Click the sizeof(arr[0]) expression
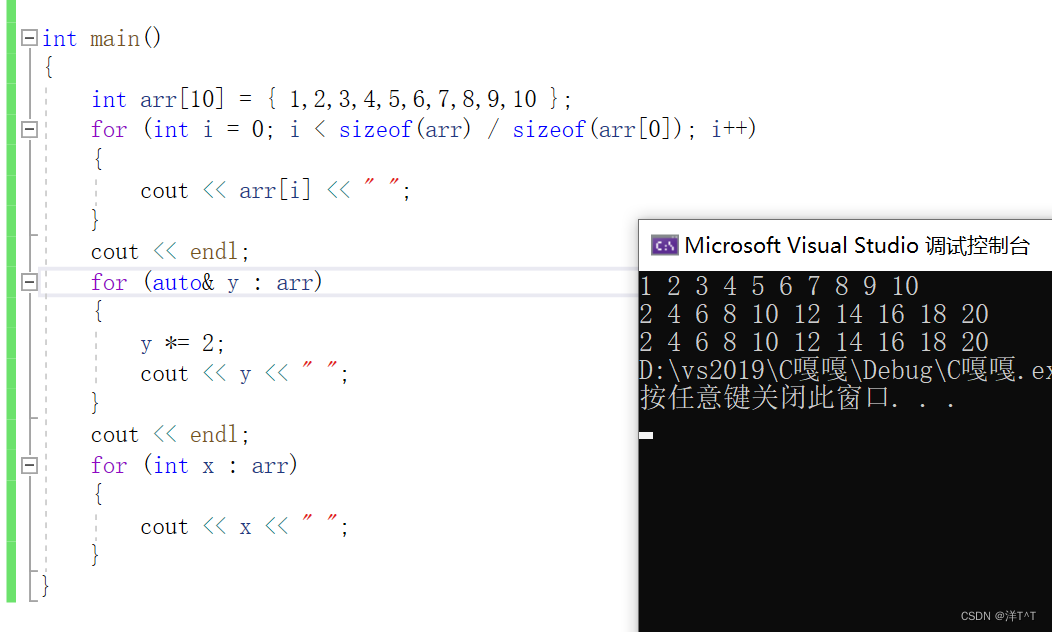The height and width of the screenshot is (632, 1052). click(x=597, y=129)
